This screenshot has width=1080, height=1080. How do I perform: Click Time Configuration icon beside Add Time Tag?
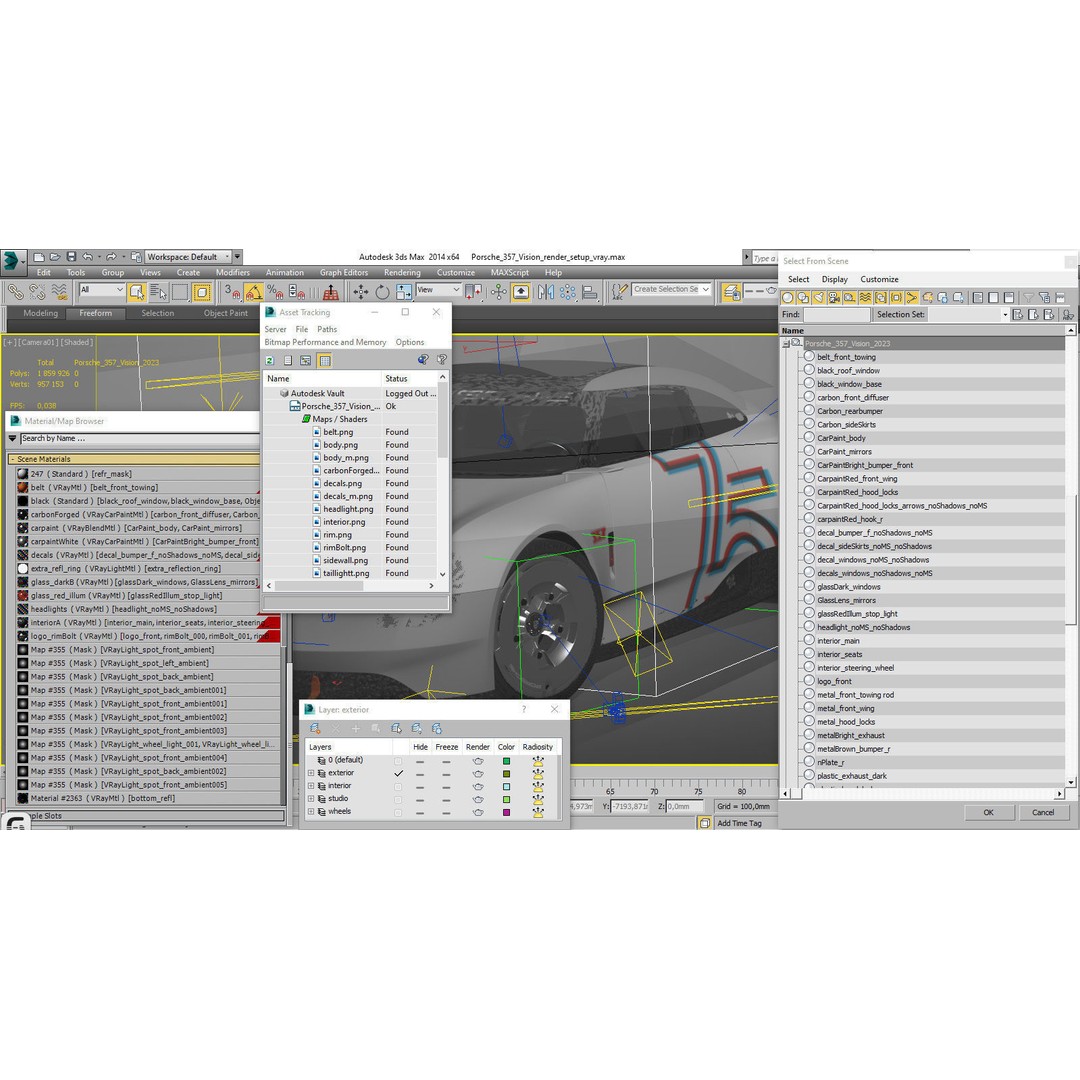(705, 823)
